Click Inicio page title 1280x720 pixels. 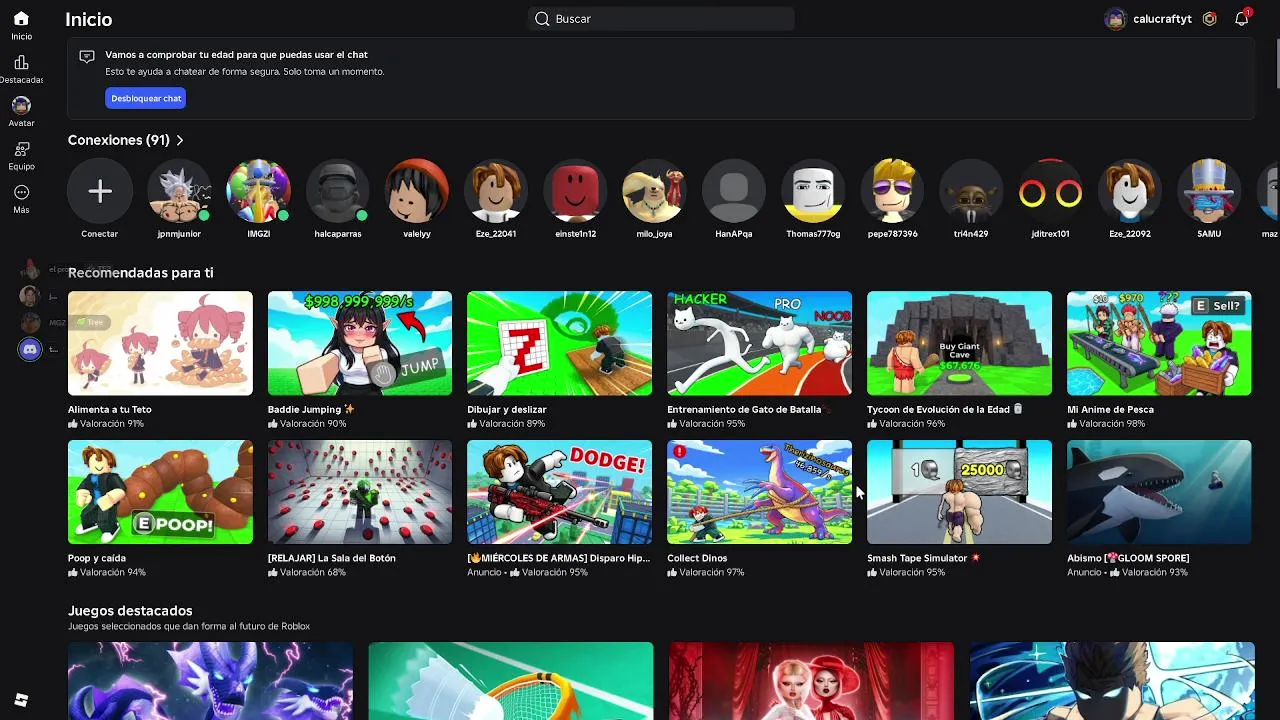(88, 19)
